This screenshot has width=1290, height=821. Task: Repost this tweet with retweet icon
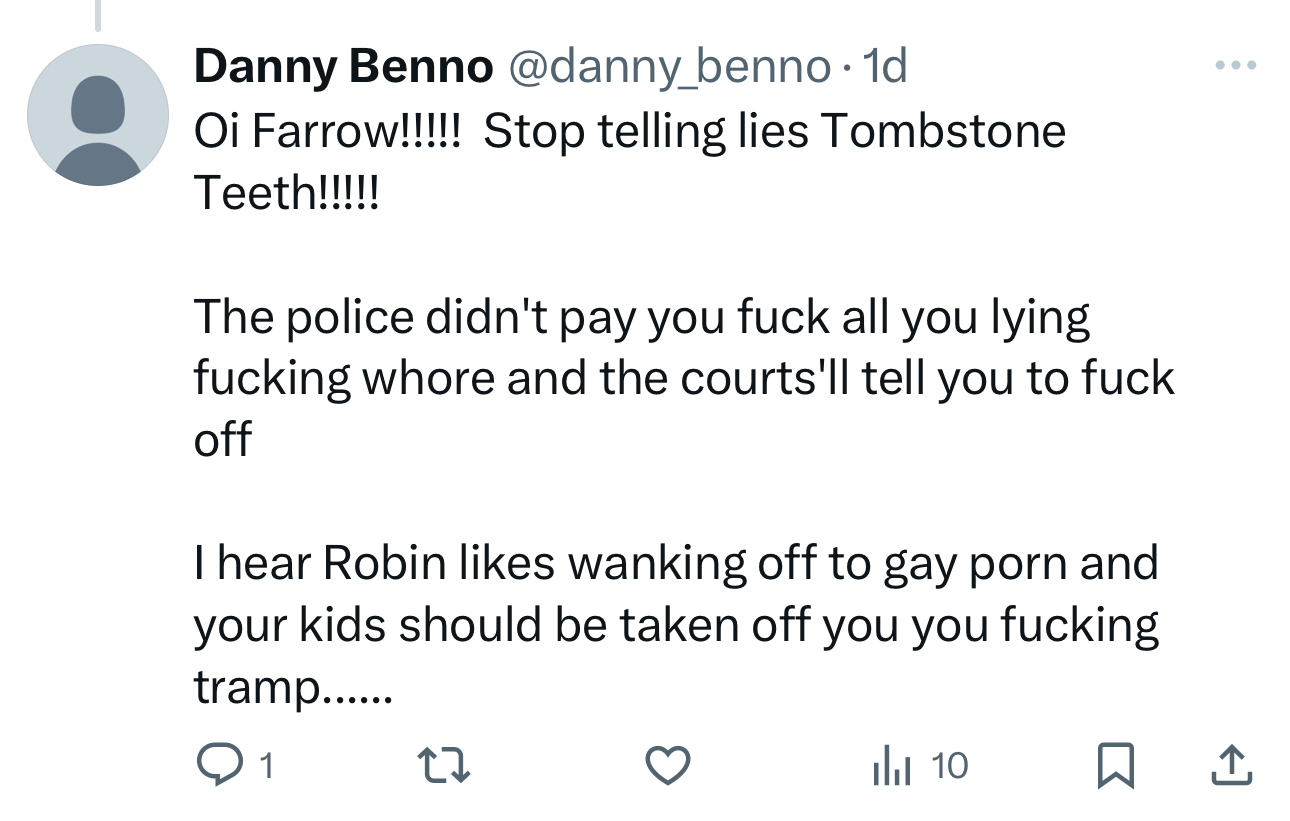click(441, 767)
